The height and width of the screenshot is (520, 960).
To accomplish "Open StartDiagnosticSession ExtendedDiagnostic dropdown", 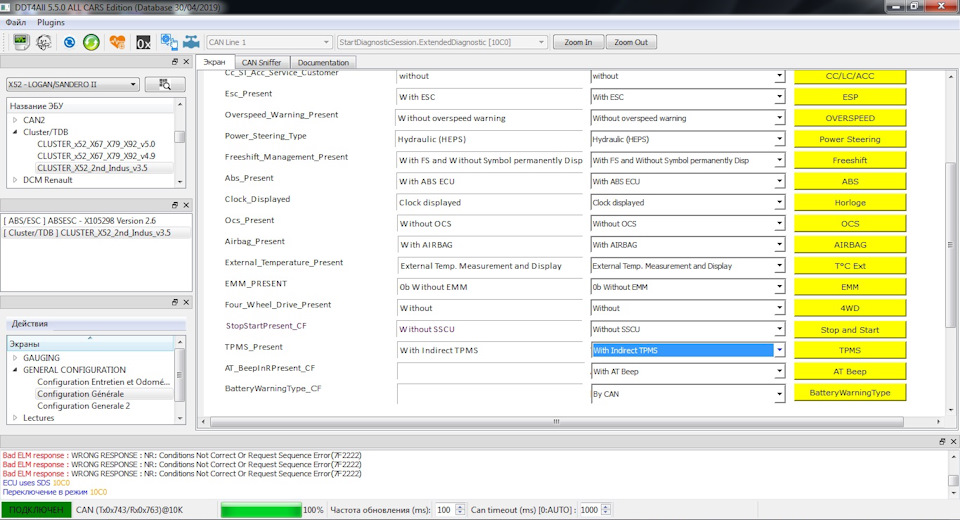I will pos(441,42).
